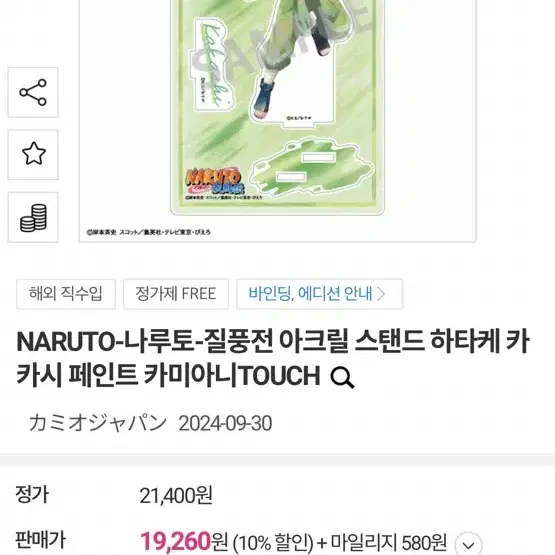
Task: Select the 해외 직수입 tag
Action: point(66,294)
